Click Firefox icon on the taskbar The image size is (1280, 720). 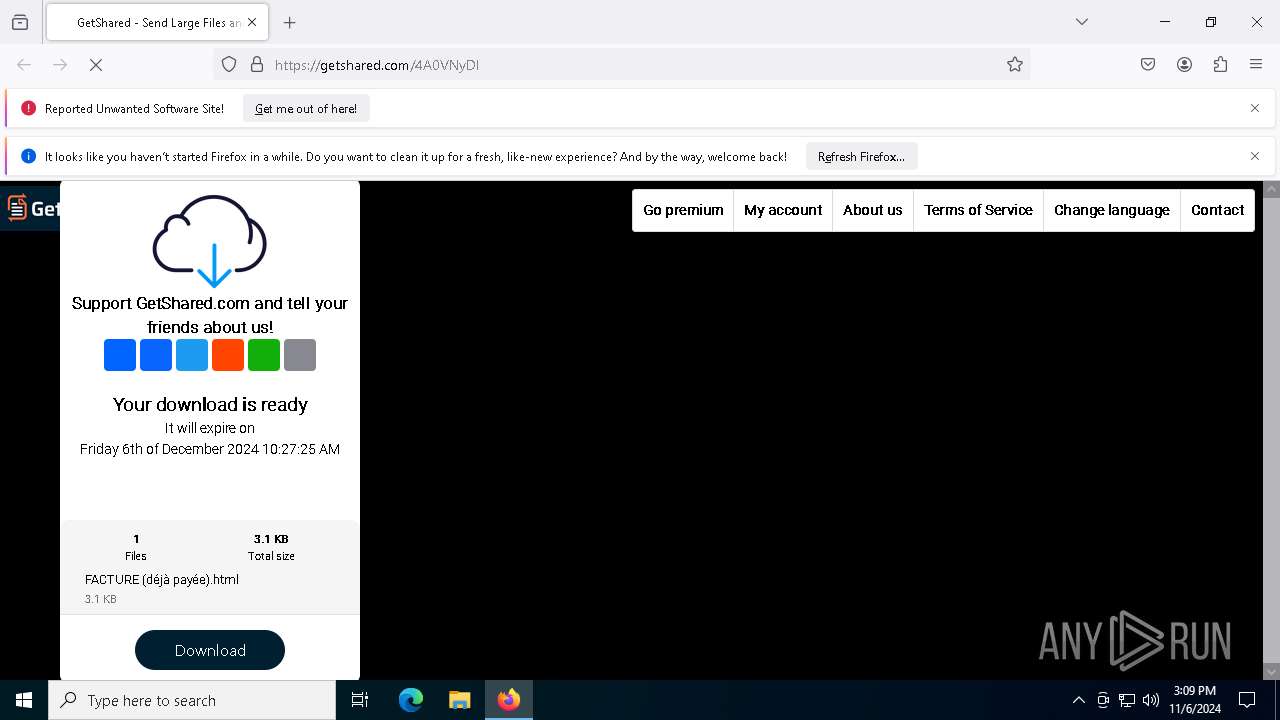(509, 700)
